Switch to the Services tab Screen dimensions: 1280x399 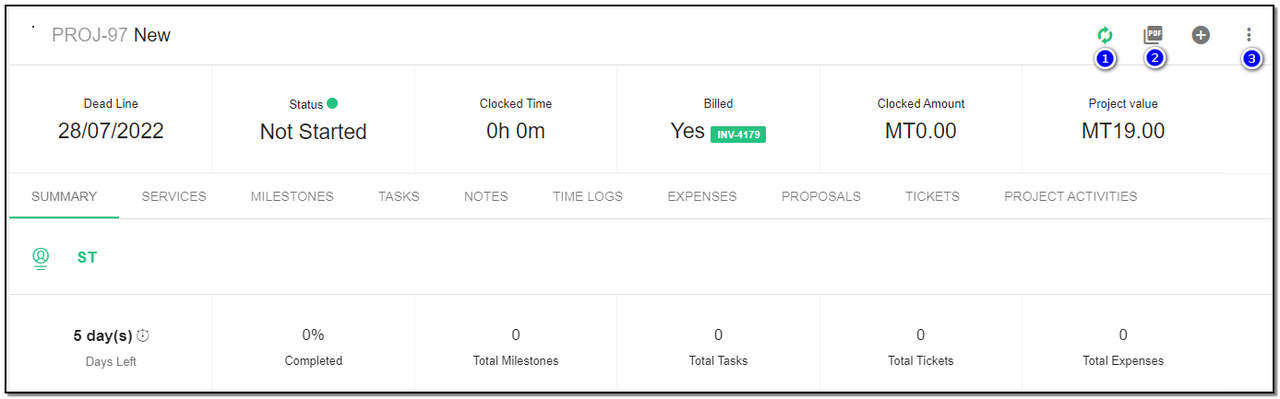click(174, 196)
